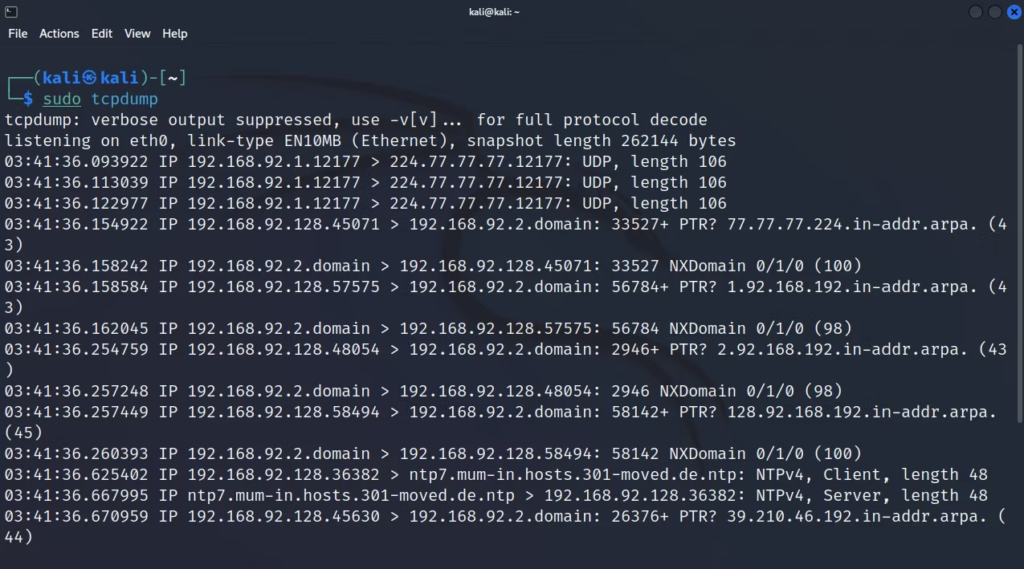The height and width of the screenshot is (569, 1024).
Task: Minimize the terminal window
Action: point(975,12)
